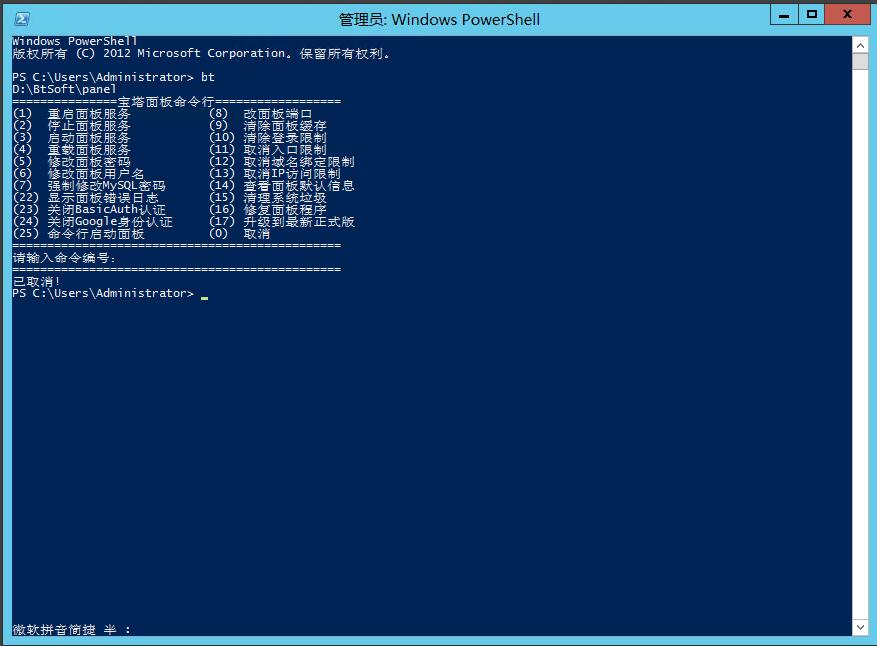Viewport: 877px width, 646px height.
Task: Click option (2) 停止面板服务
Action: [x=72, y=125]
